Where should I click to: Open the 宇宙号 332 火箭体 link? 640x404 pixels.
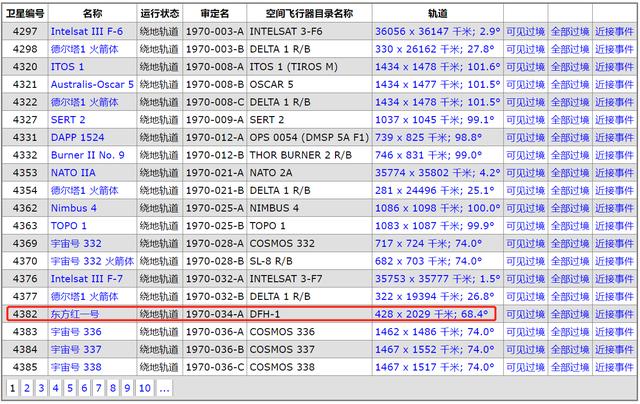(x=92, y=261)
